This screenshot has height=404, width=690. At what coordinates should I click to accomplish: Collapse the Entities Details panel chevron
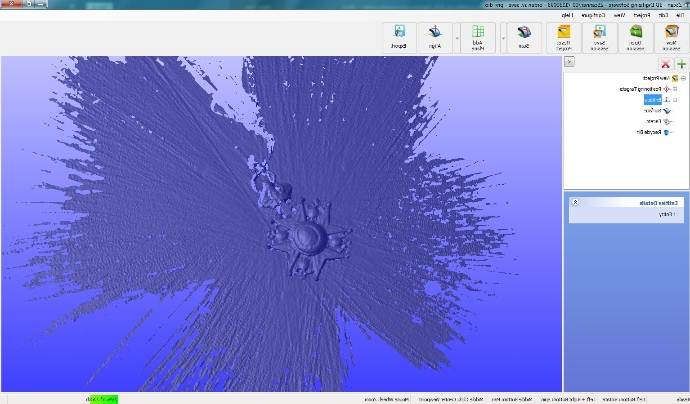575,202
